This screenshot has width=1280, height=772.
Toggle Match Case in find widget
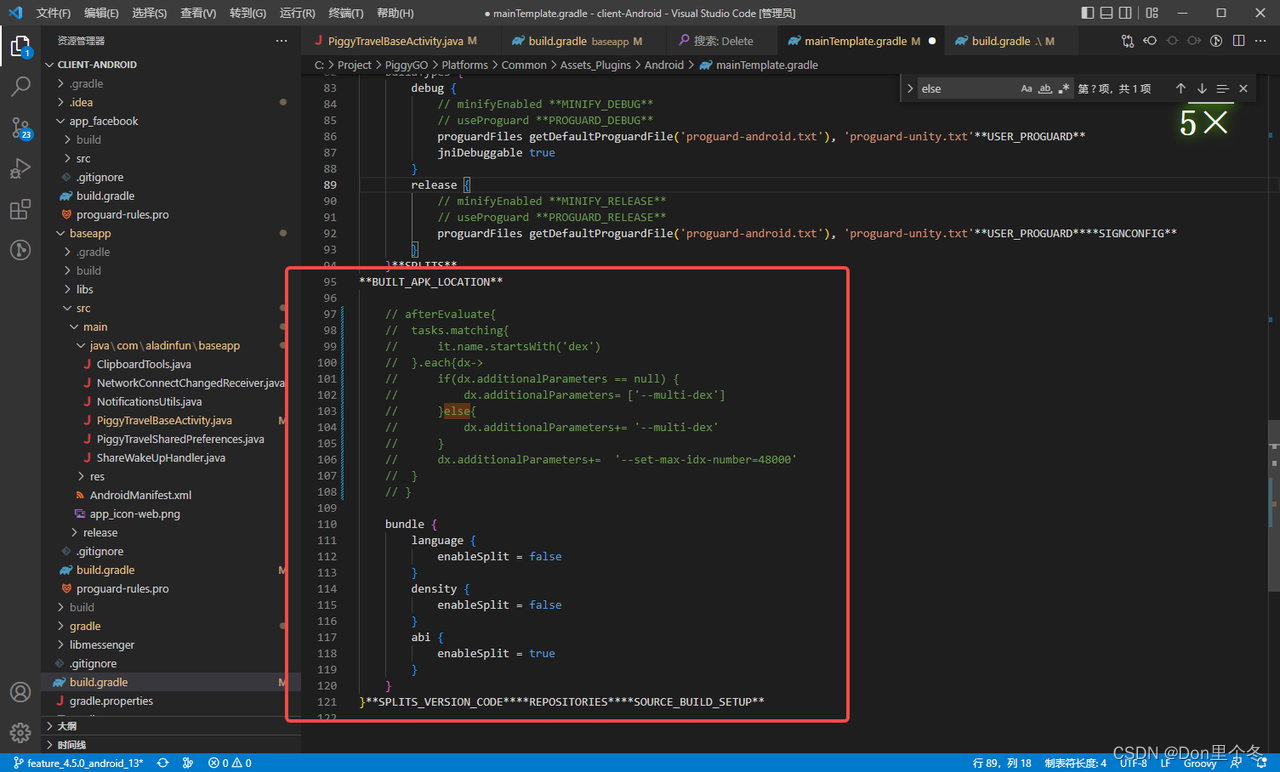1027,89
